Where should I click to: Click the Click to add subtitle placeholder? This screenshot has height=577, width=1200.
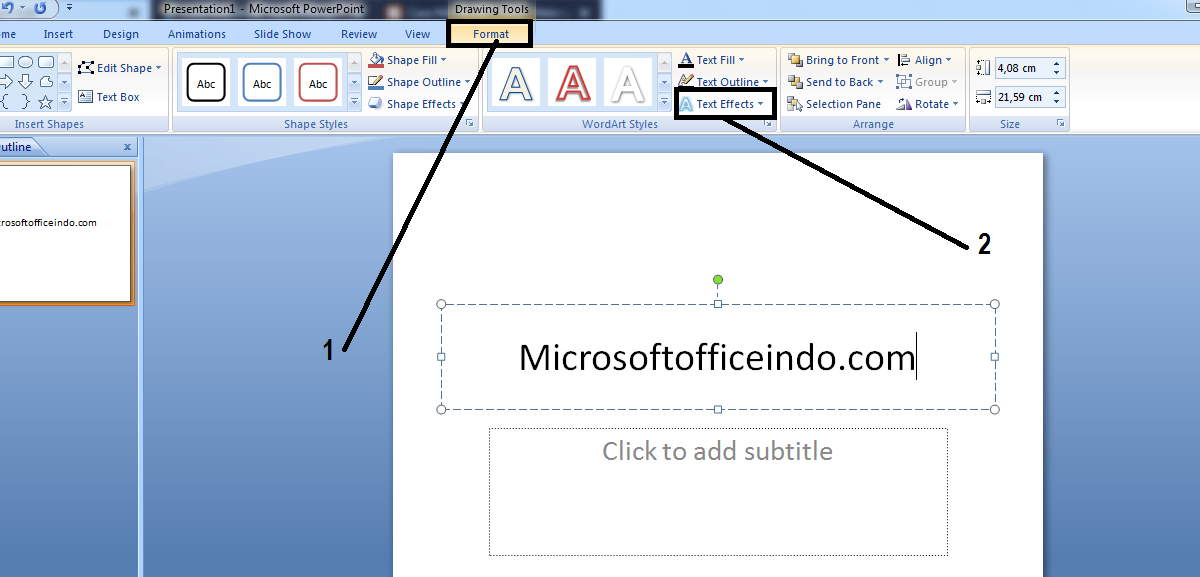tap(716, 451)
